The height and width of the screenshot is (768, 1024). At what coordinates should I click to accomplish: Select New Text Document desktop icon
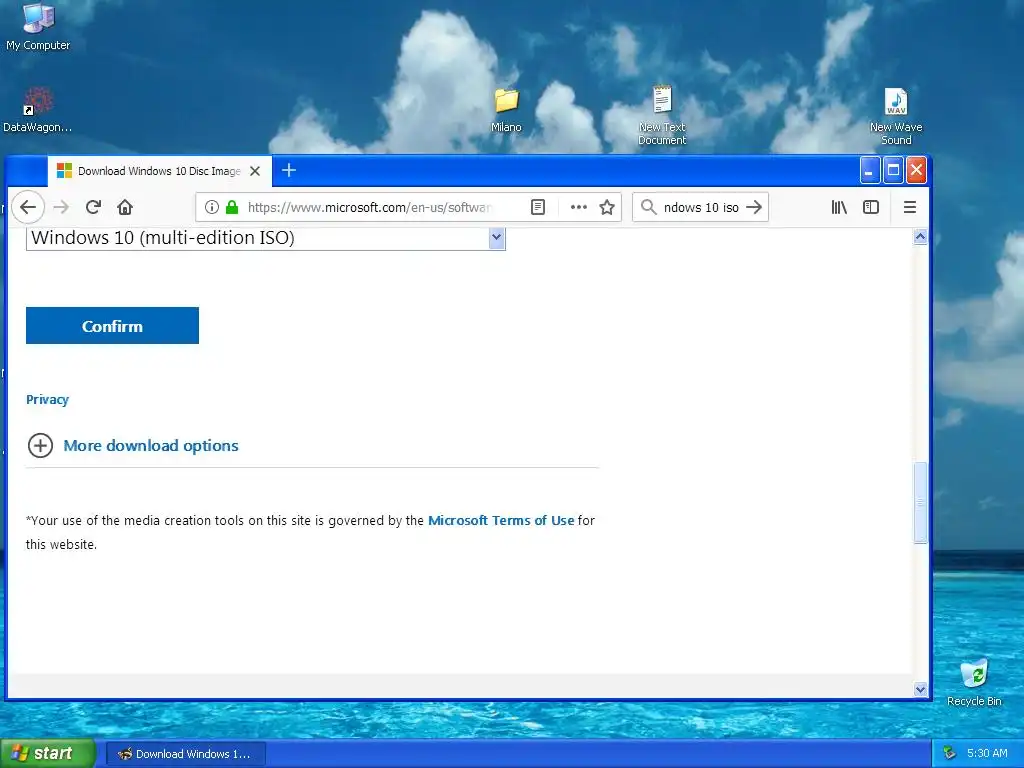[662, 115]
